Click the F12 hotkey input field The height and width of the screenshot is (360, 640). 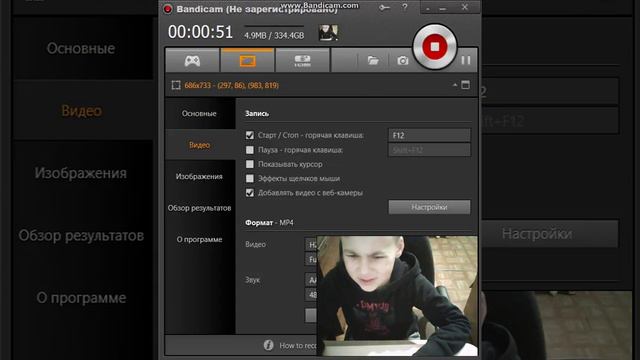[429, 135]
